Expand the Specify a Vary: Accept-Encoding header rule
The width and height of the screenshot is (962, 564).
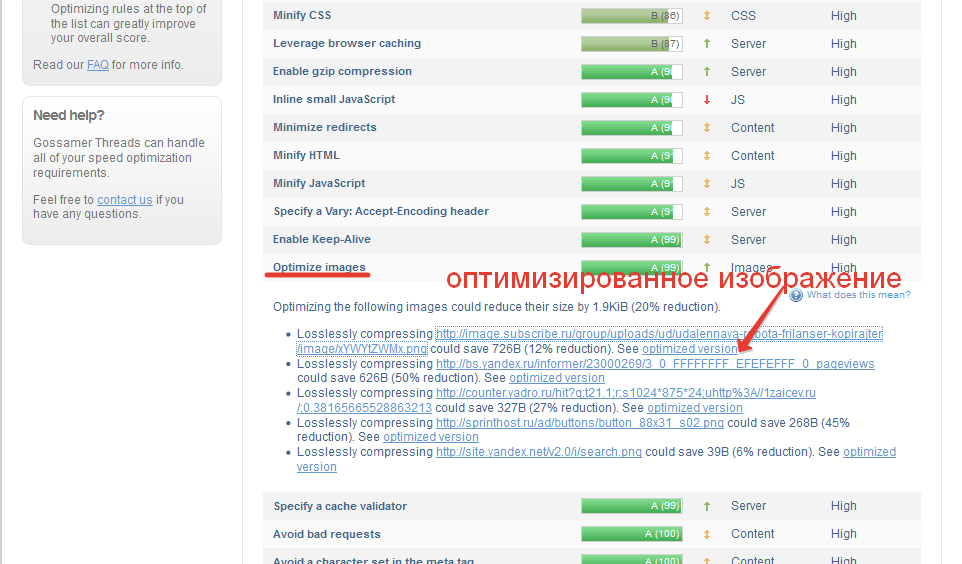[380, 212]
